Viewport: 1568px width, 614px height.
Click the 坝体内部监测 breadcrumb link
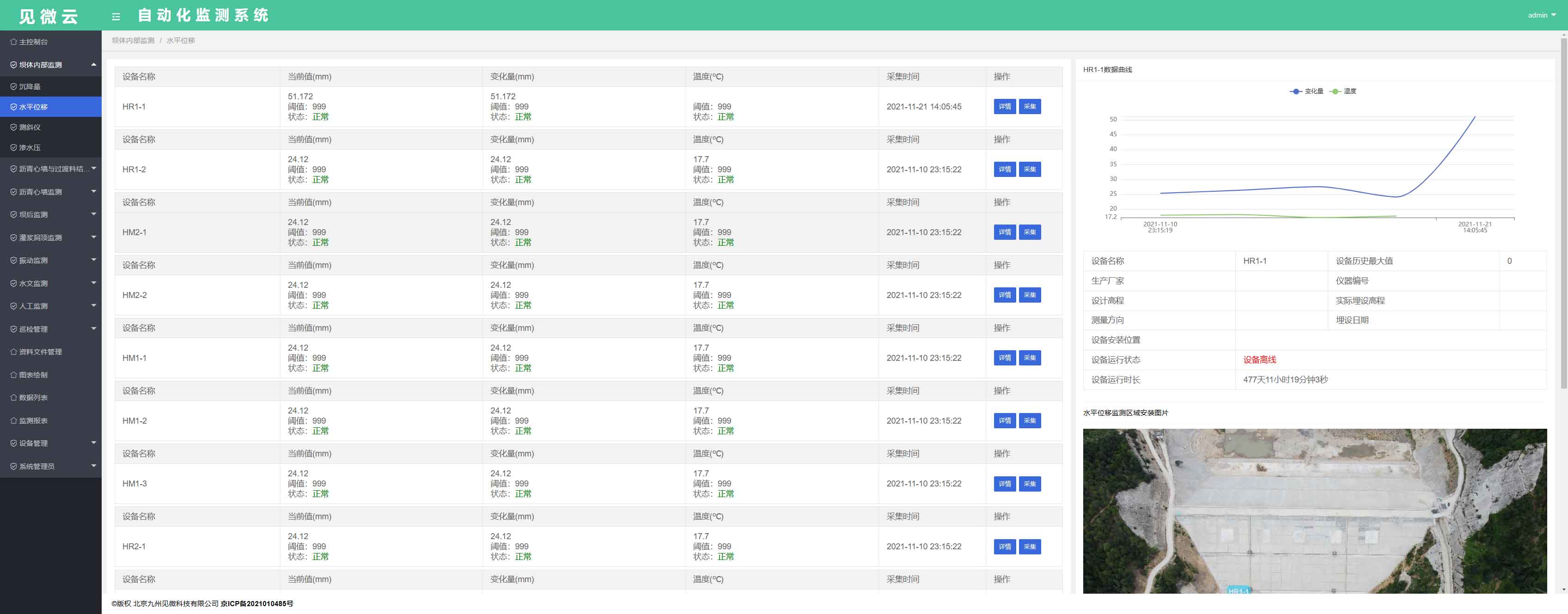133,40
